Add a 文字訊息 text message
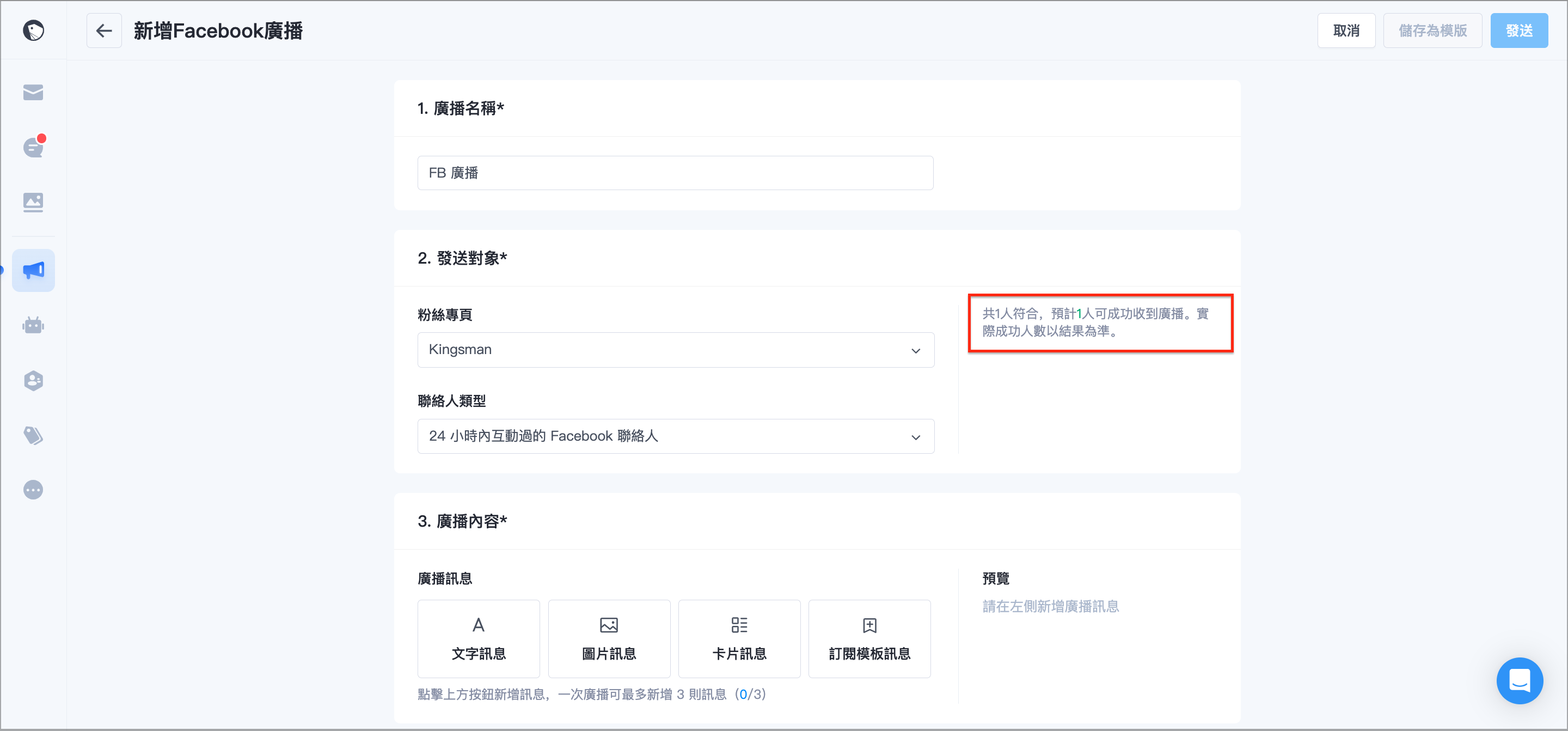Screen dimensions: 1568x731 click(x=479, y=638)
